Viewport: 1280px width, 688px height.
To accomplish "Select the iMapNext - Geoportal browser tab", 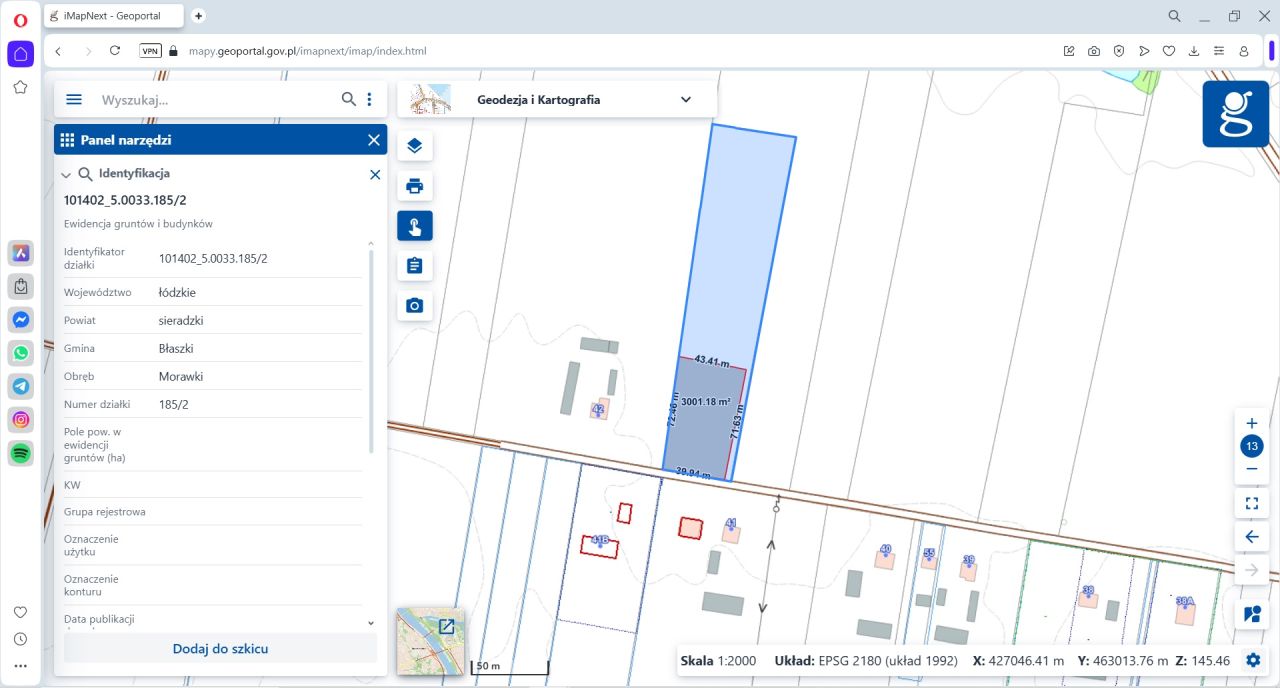I will tap(114, 16).
